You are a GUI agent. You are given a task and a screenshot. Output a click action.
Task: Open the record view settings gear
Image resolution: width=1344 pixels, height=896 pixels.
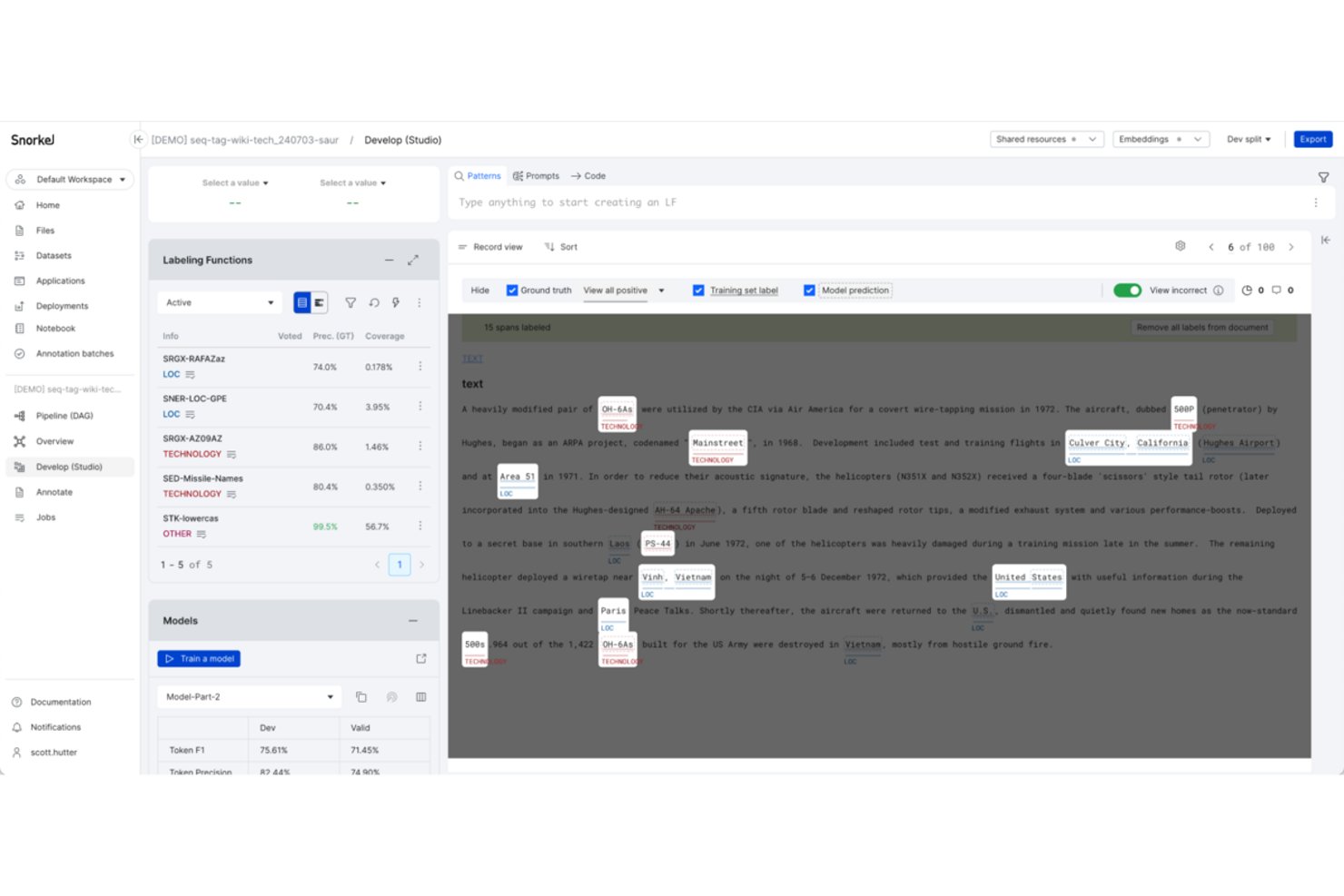click(x=1181, y=246)
